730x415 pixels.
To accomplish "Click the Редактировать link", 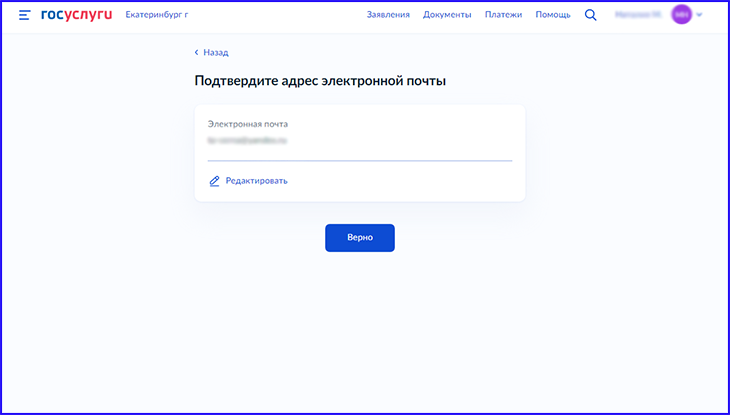I will (256, 181).
